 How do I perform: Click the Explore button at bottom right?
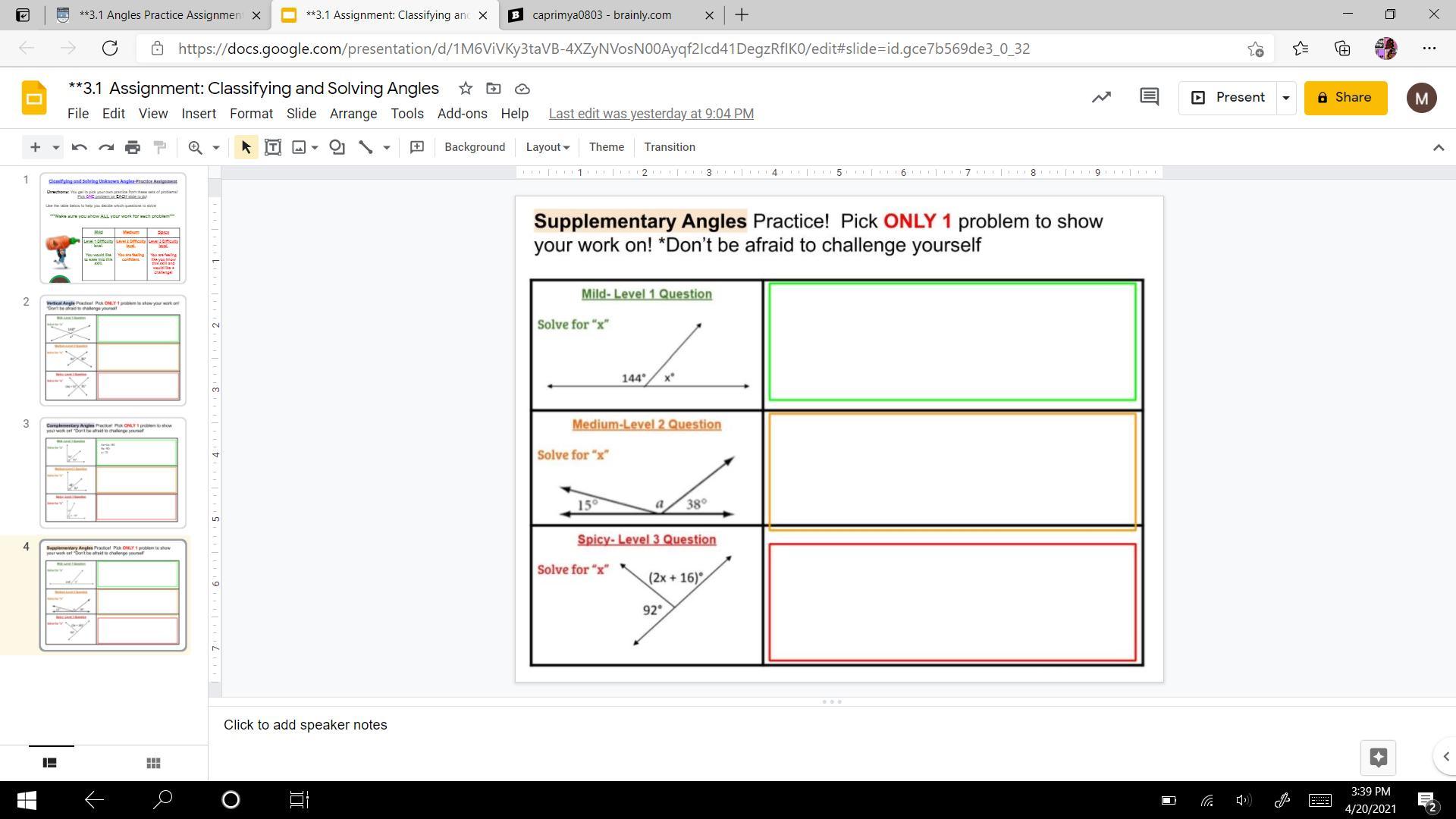(x=1378, y=757)
